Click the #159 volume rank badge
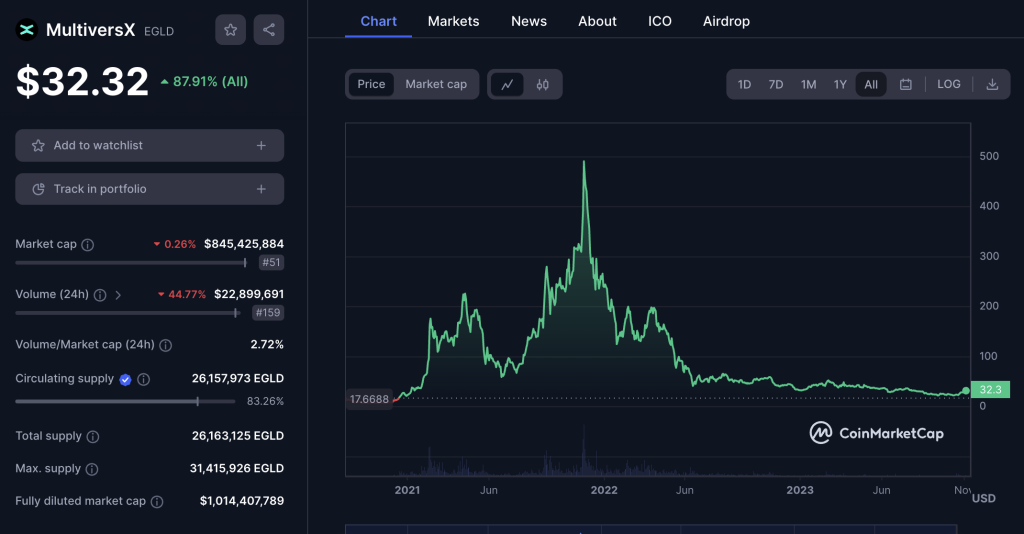Screen dimensions: 1024x534 [268, 313]
